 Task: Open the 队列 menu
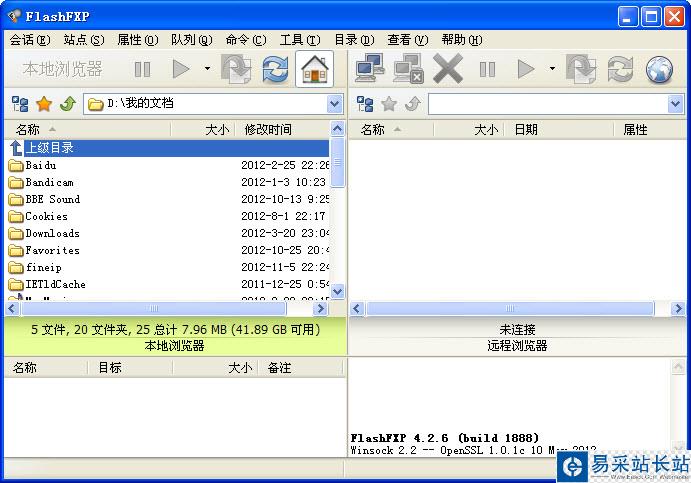point(192,40)
